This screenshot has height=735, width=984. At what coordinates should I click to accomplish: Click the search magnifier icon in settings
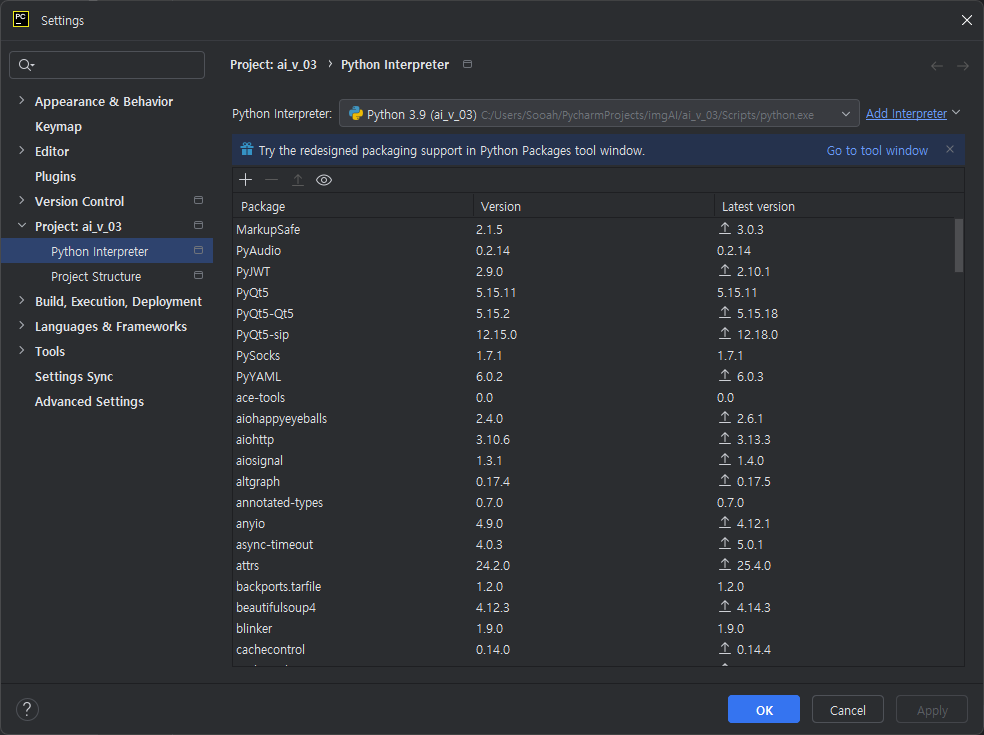[26, 65]
